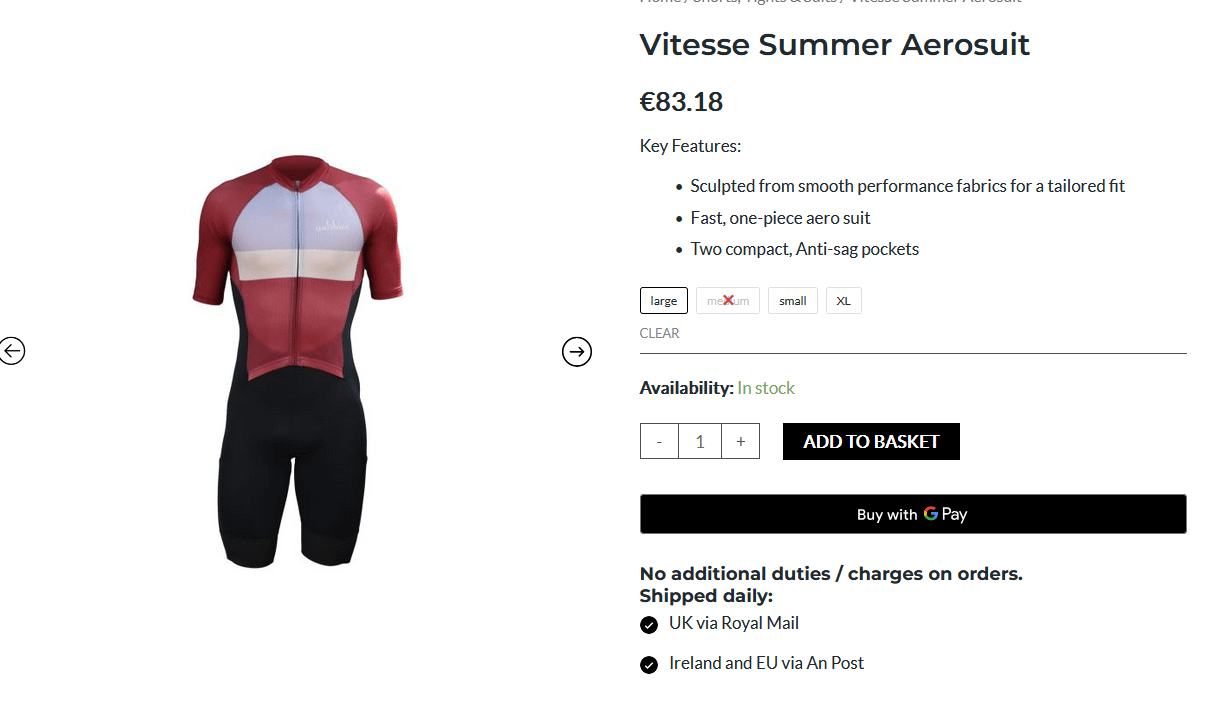The width and height of the screenshot is (1207, 702).
Task: Click the Key Features label
Action: point(690,146)
